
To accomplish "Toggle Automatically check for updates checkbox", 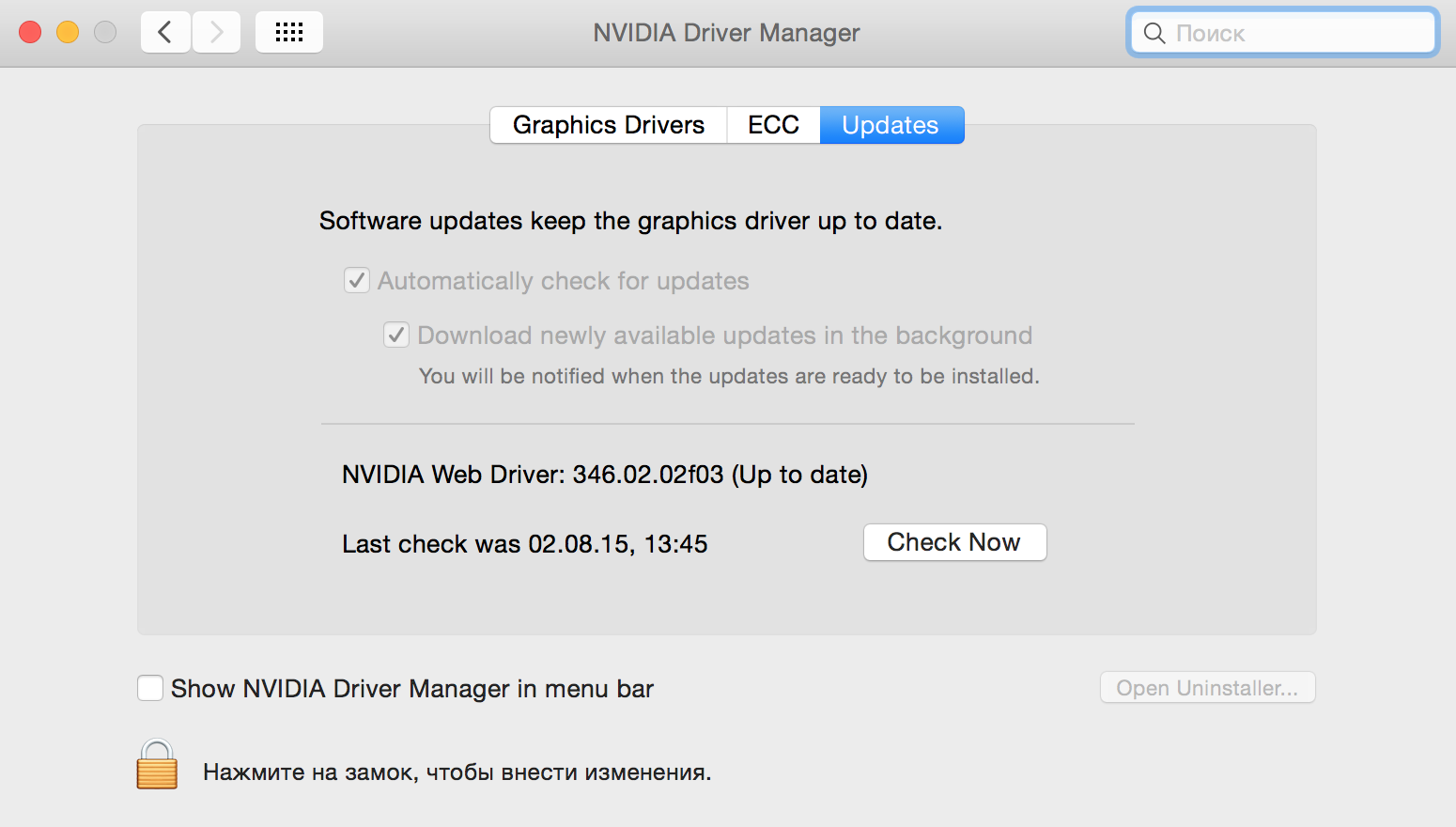I will (357, 281).
